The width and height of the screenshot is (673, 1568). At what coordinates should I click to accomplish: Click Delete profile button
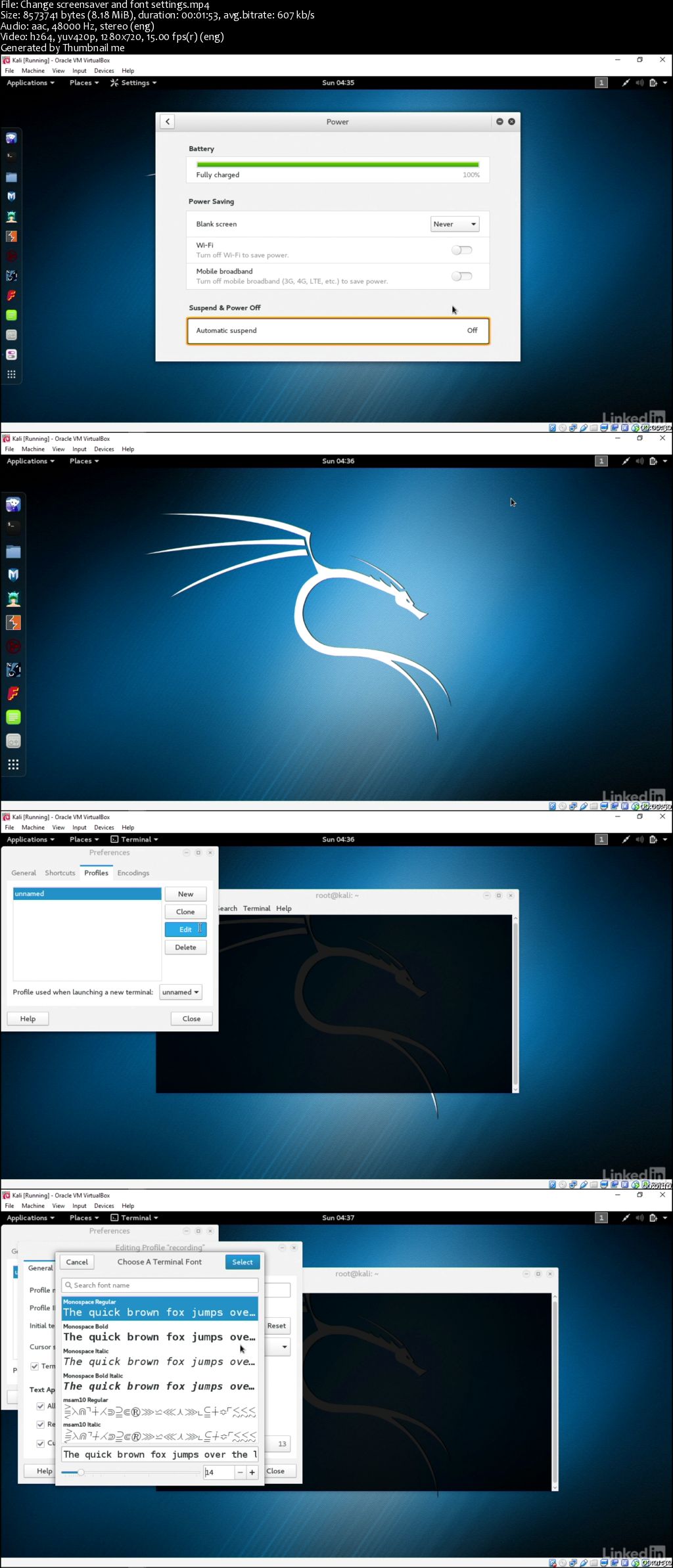click(185, 947)
